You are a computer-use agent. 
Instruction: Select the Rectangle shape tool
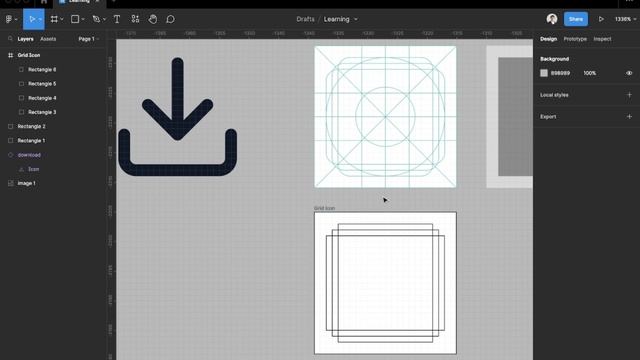pyautogui.click(x=75, y=19)
